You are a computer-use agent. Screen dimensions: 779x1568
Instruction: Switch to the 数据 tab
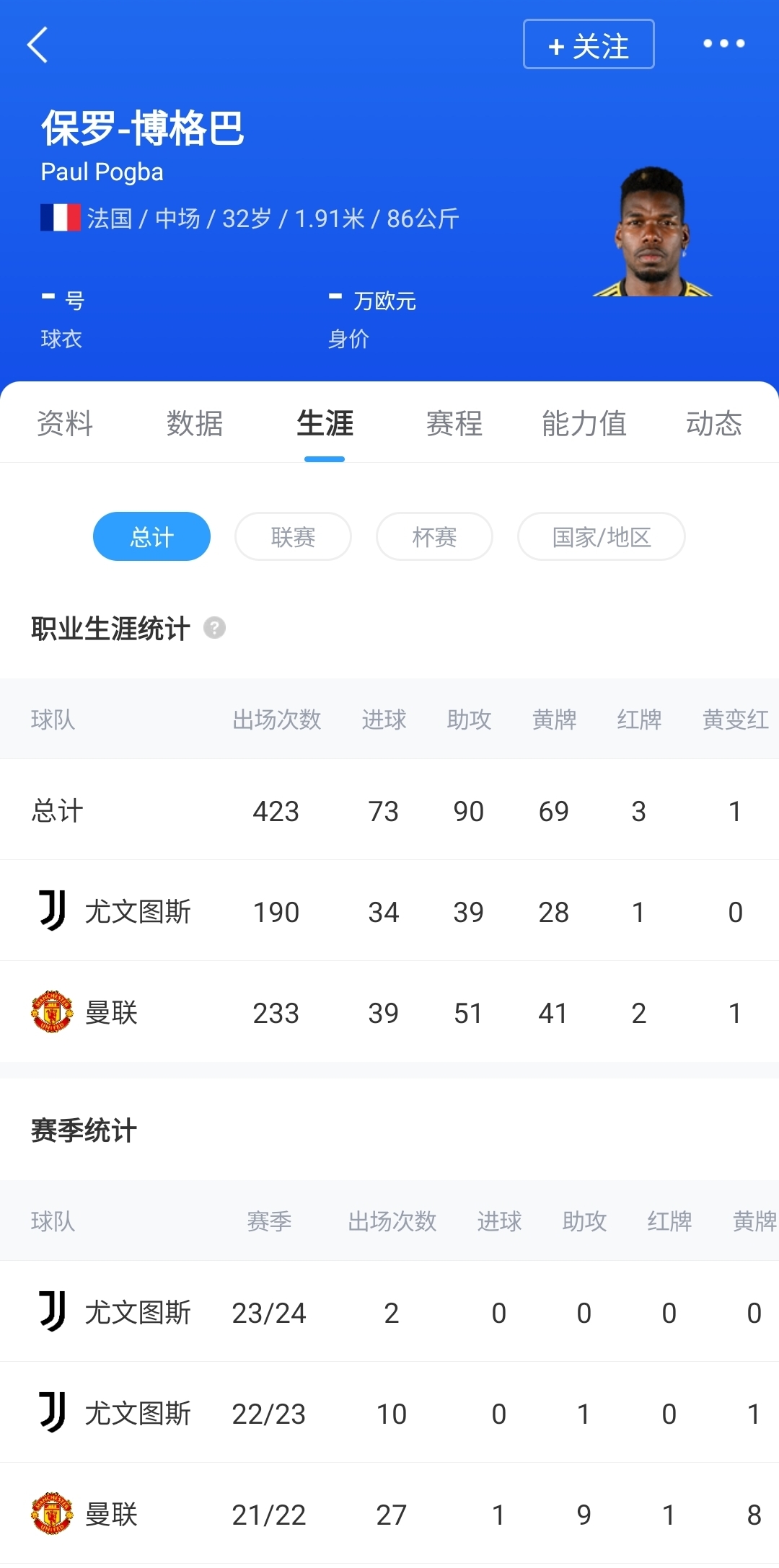click(x=195, y=423)
